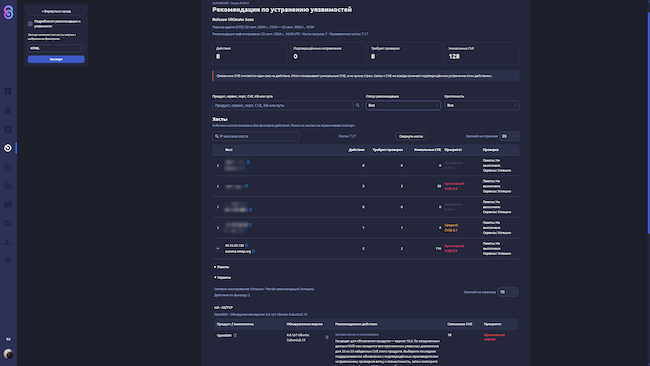Expand the host row with medium priority
The width and height of the screenshot is (650, 366).
point(218,228)
